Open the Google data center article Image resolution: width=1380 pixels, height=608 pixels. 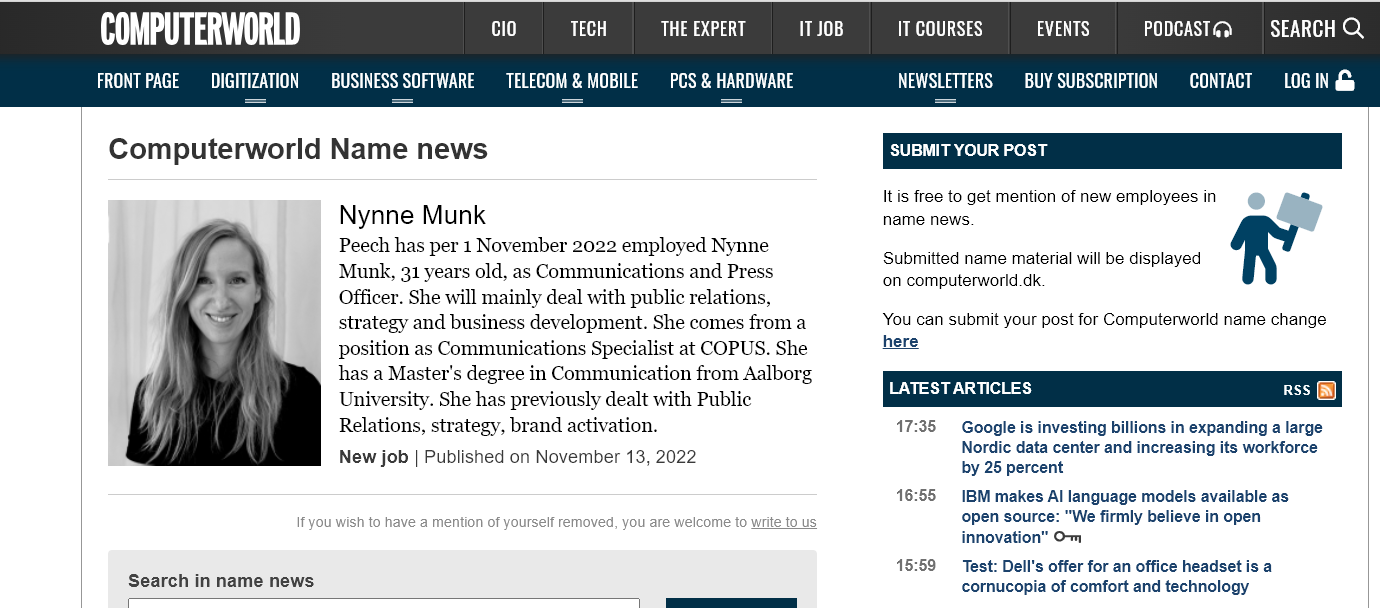1141,447
